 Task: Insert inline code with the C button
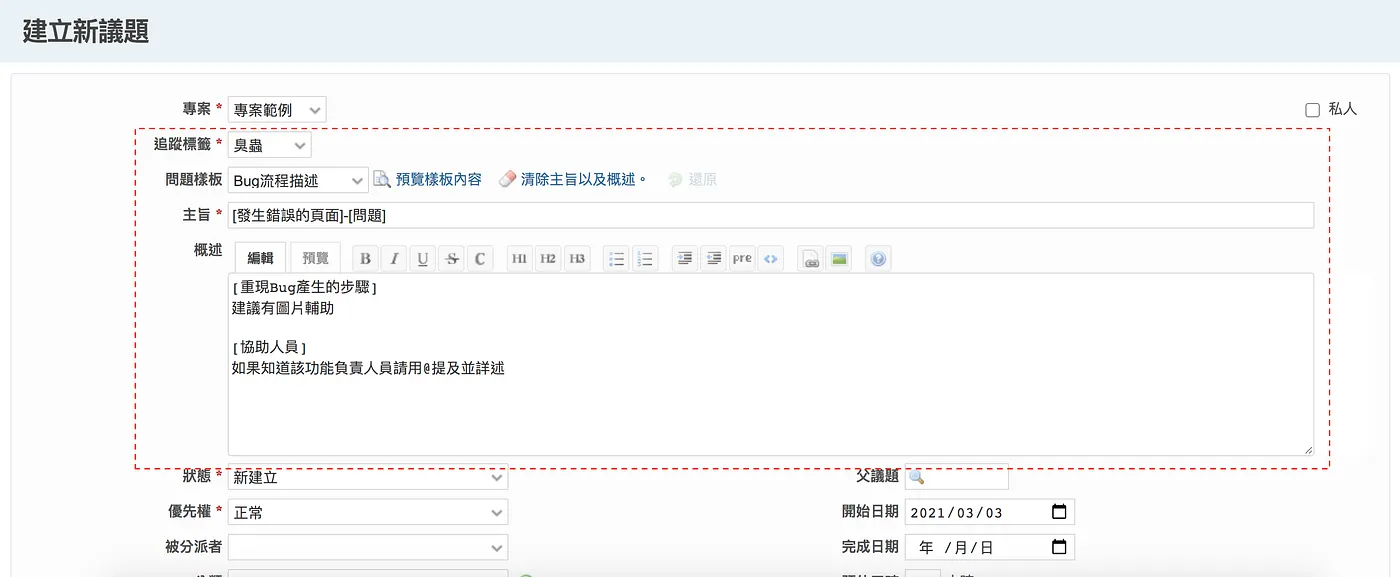point(480,258)
